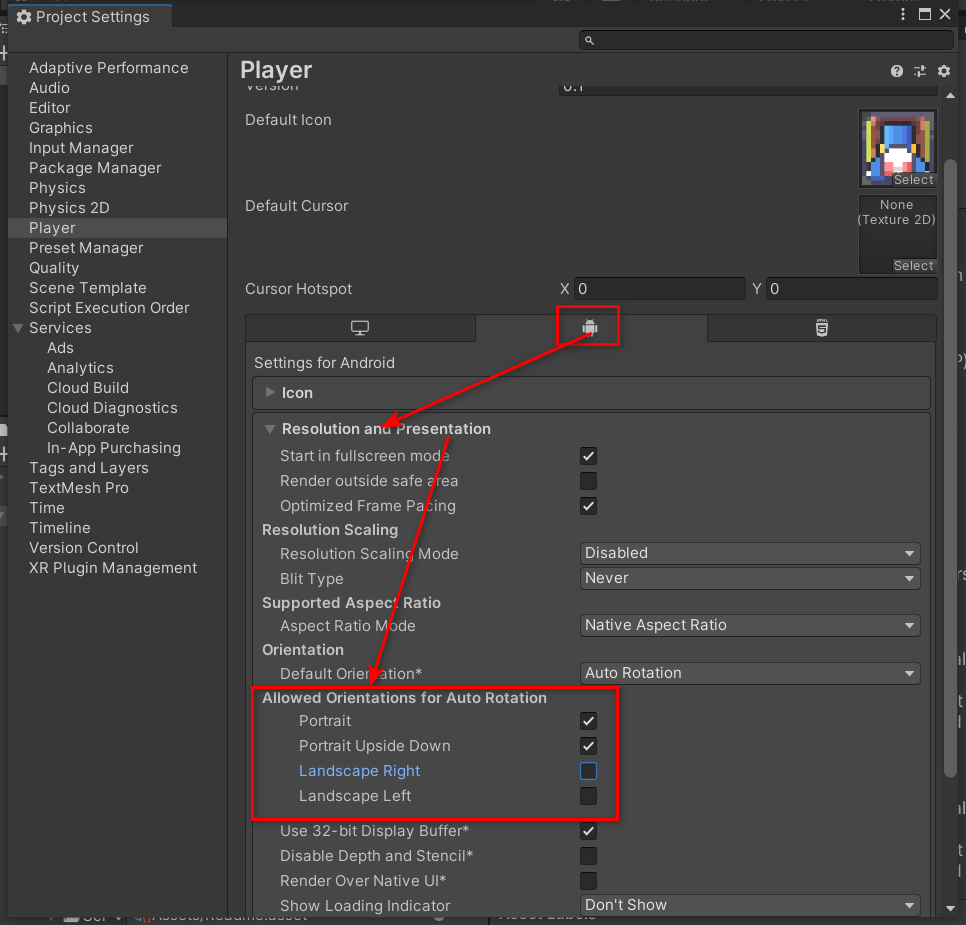This screenshot has height=925, width=966.
Task: Click the Cursor Hotspot X field
Action: (660, 289)
